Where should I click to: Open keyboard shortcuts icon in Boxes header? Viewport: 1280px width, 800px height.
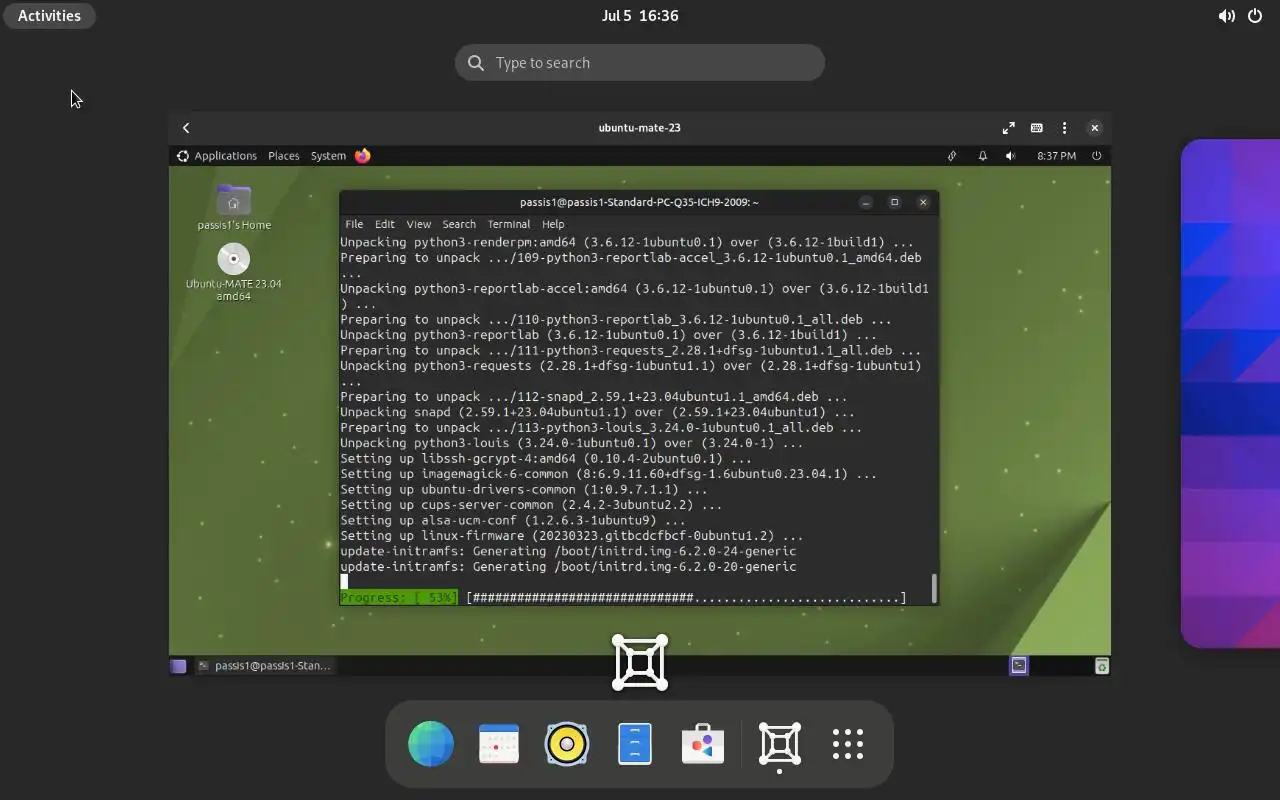pos(1037,128)
